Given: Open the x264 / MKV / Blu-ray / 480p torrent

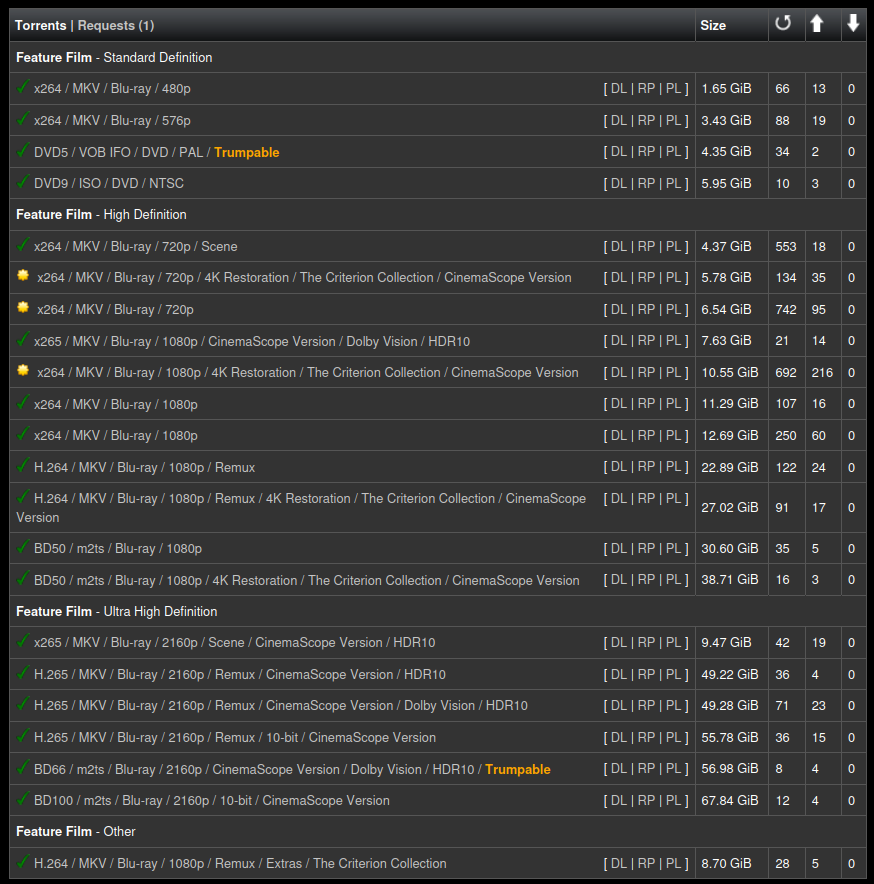Looking at the screenshot, I should pos(112,89).
